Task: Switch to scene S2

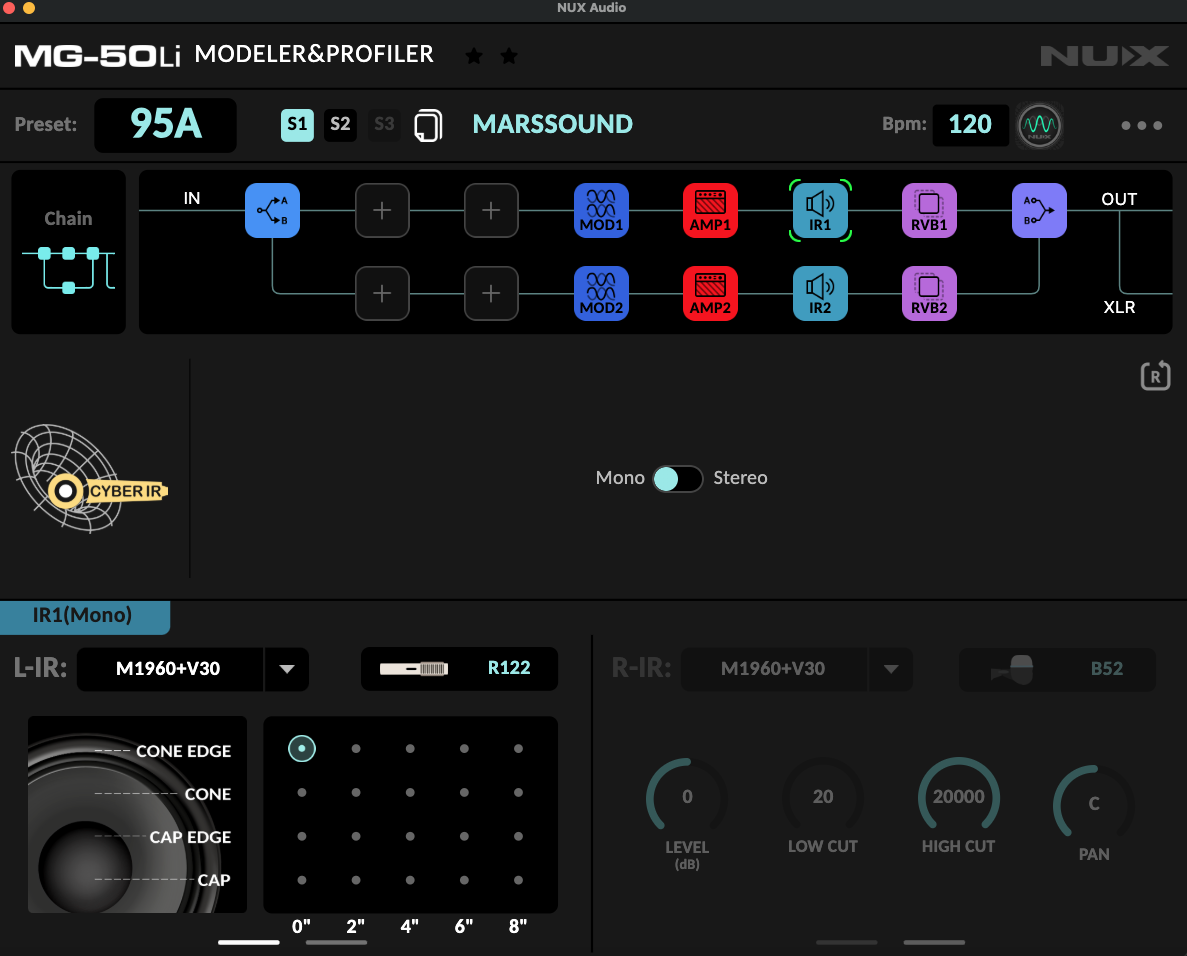Action: click(x=341, y=125)
